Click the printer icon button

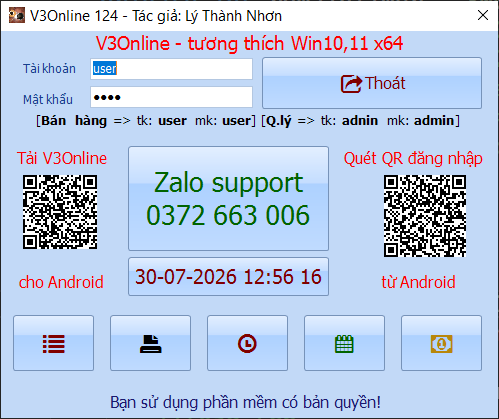[150, 343]
